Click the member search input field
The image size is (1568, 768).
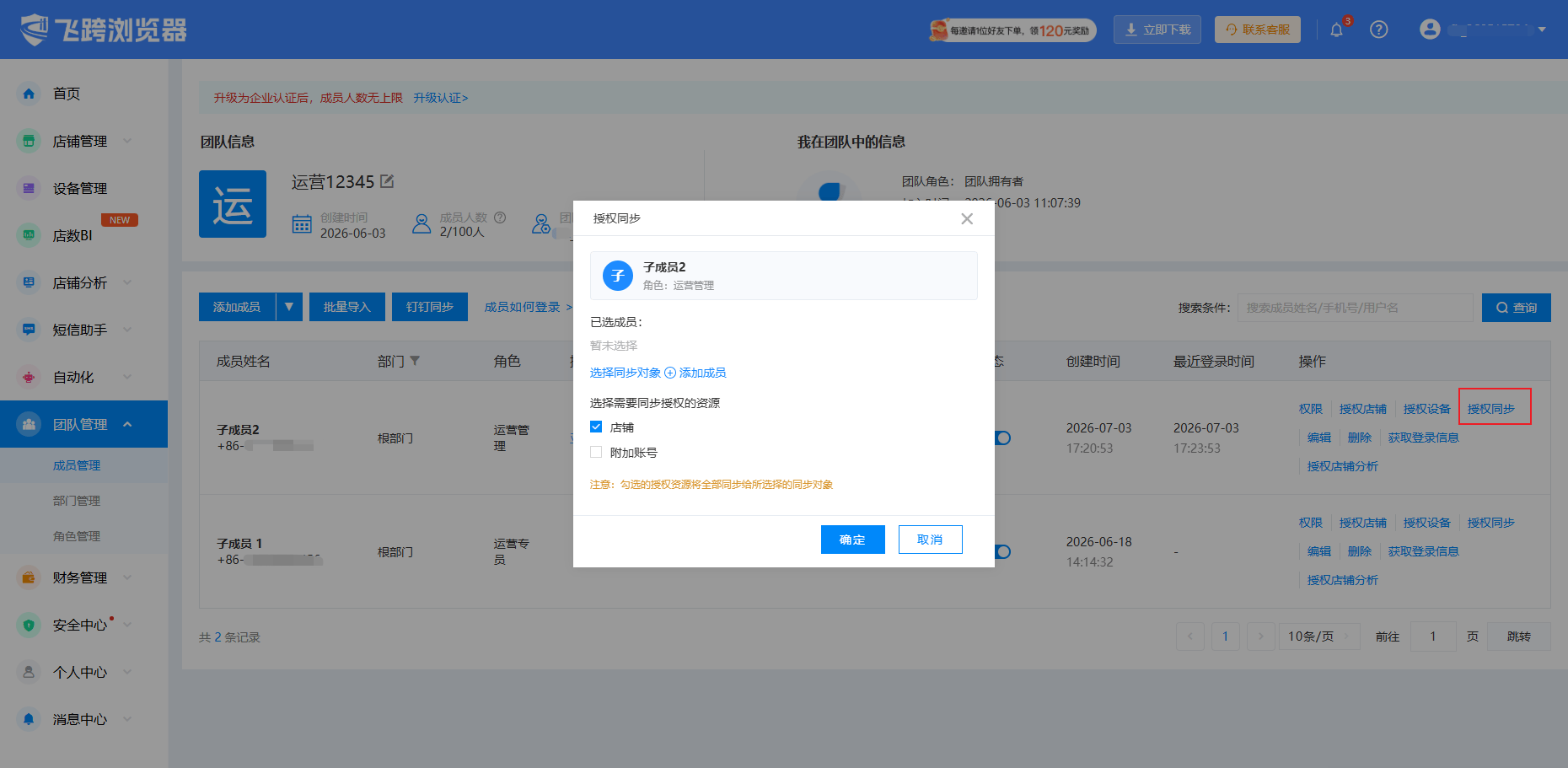click(x=1355, y=308)
